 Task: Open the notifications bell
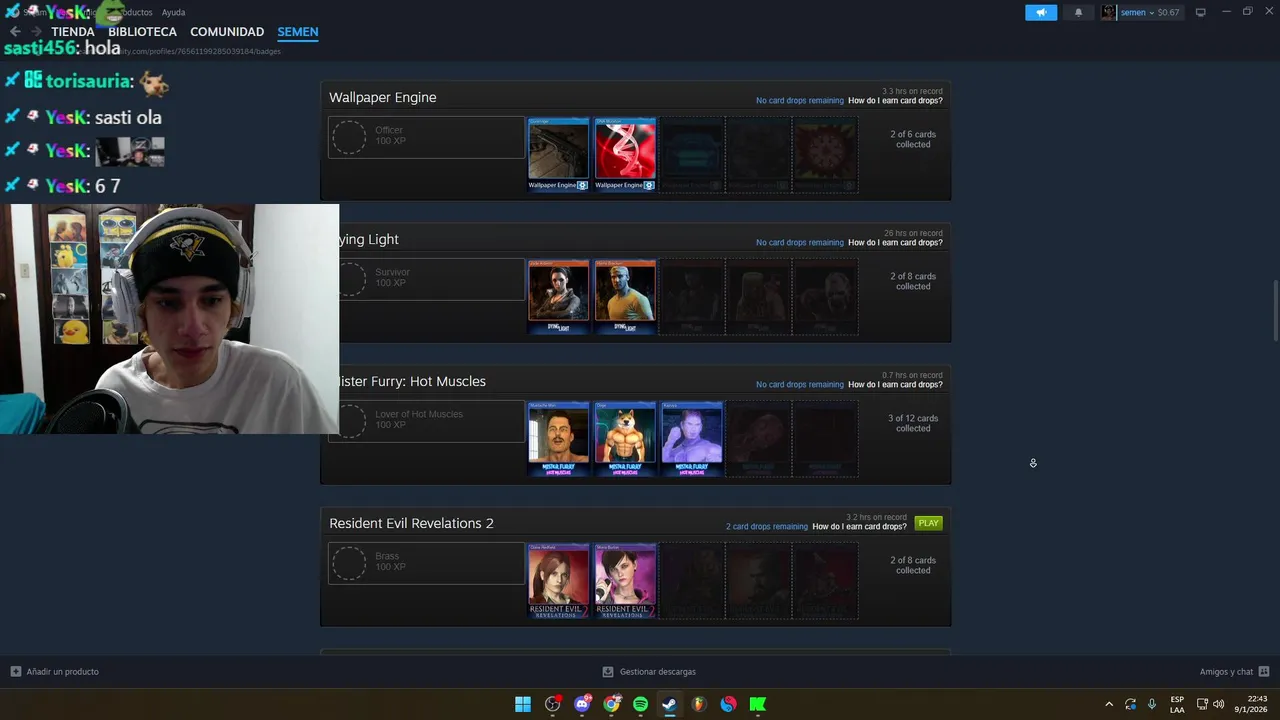[x=1078, y=12]
